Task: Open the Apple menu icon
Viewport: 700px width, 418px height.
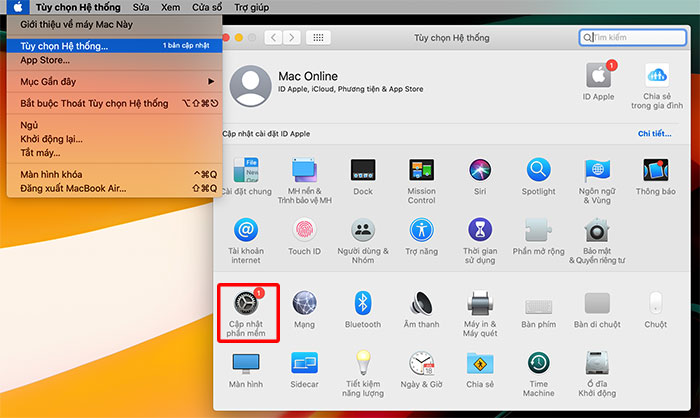Action: point(18,7)
